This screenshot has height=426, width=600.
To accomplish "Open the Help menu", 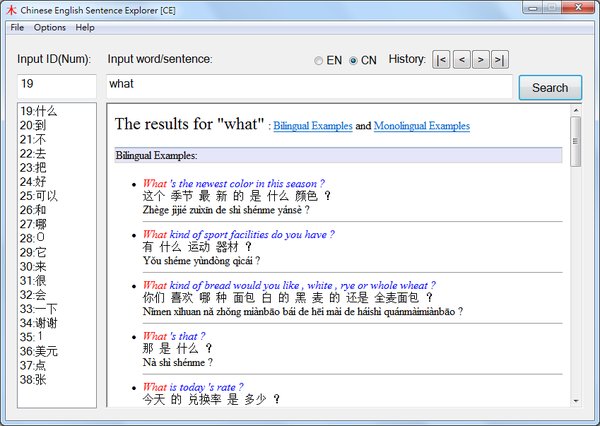I will 85,27.
